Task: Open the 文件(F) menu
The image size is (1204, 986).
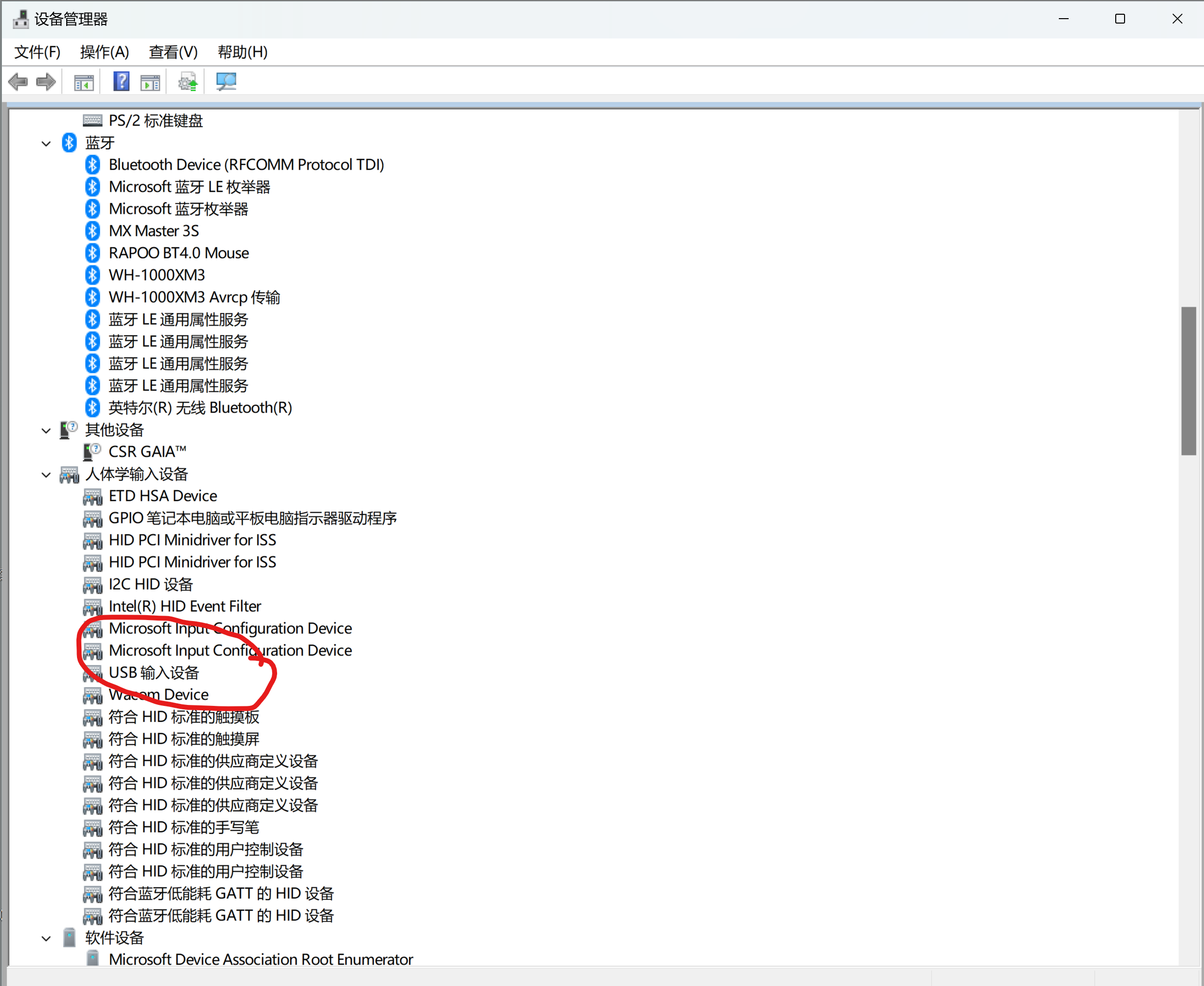Action: tap(37, 52)
